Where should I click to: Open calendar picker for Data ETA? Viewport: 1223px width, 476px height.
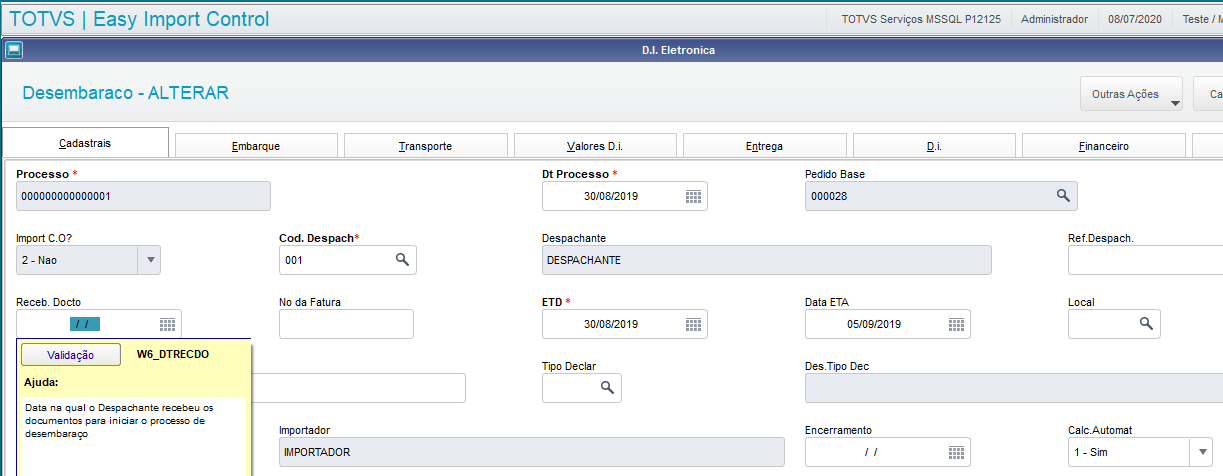[x=956, y=325]
